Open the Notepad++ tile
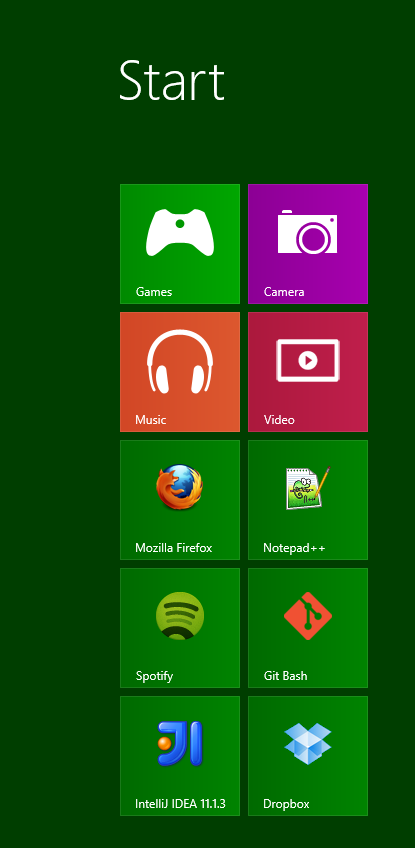 pyautogui.click(x=308, y=500)
